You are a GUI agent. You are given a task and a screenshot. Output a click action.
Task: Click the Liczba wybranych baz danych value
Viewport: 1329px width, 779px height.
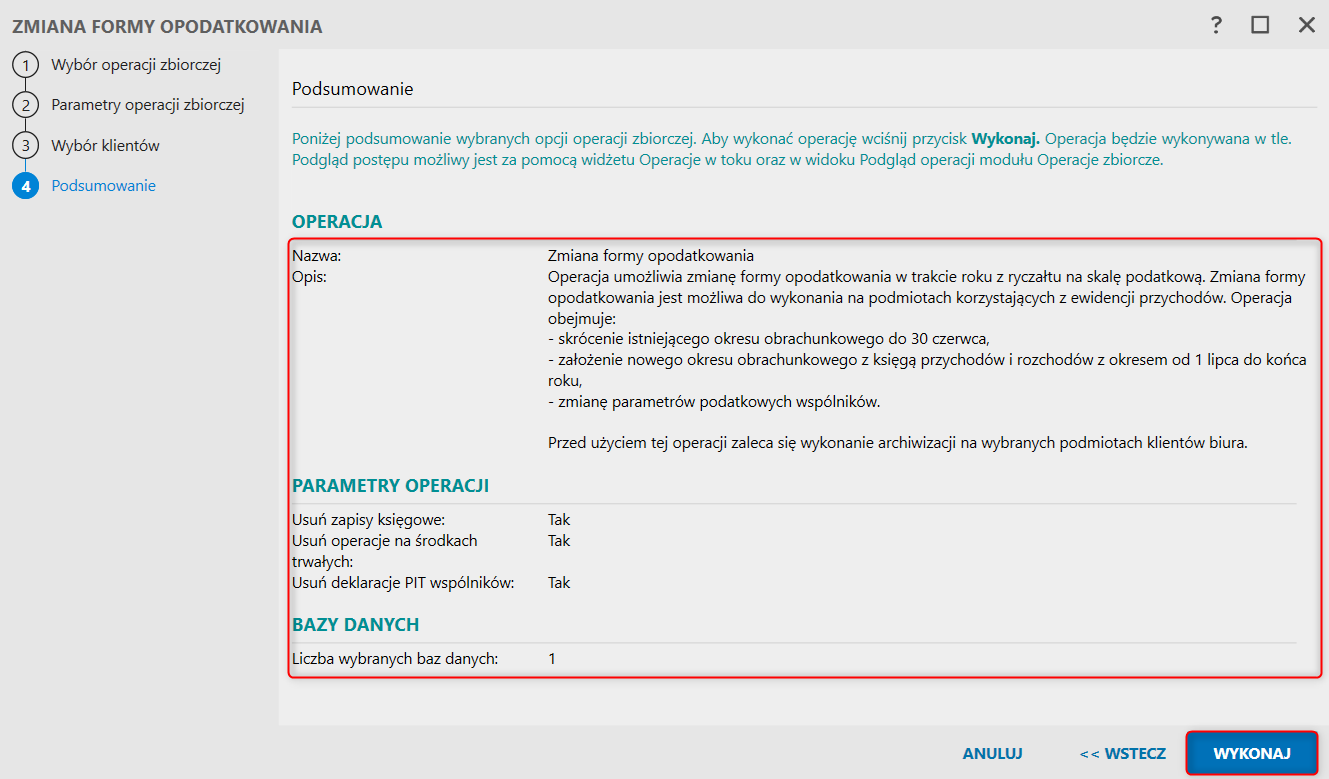click(552, 659)
